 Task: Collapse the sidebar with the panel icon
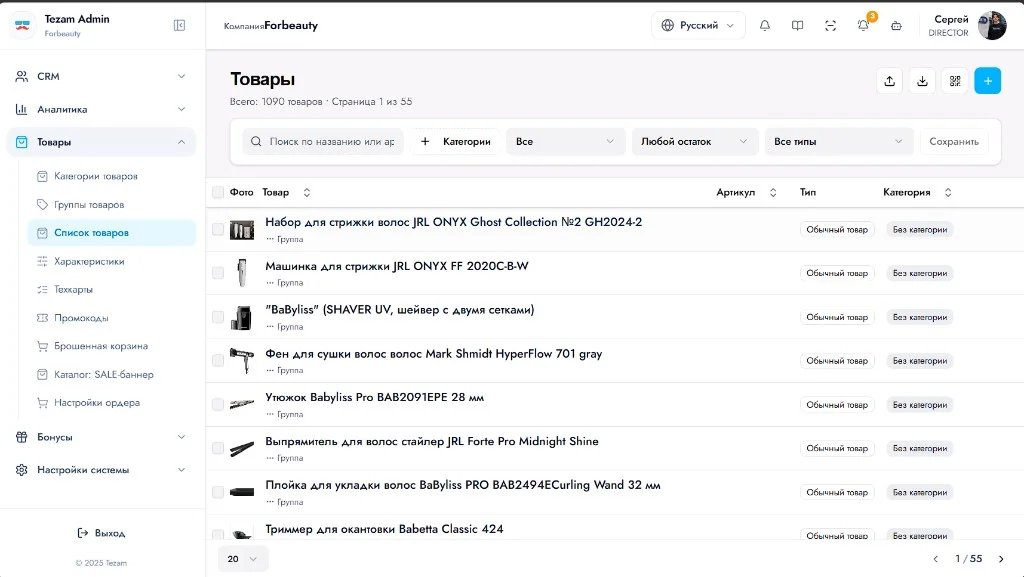(179, 25)
